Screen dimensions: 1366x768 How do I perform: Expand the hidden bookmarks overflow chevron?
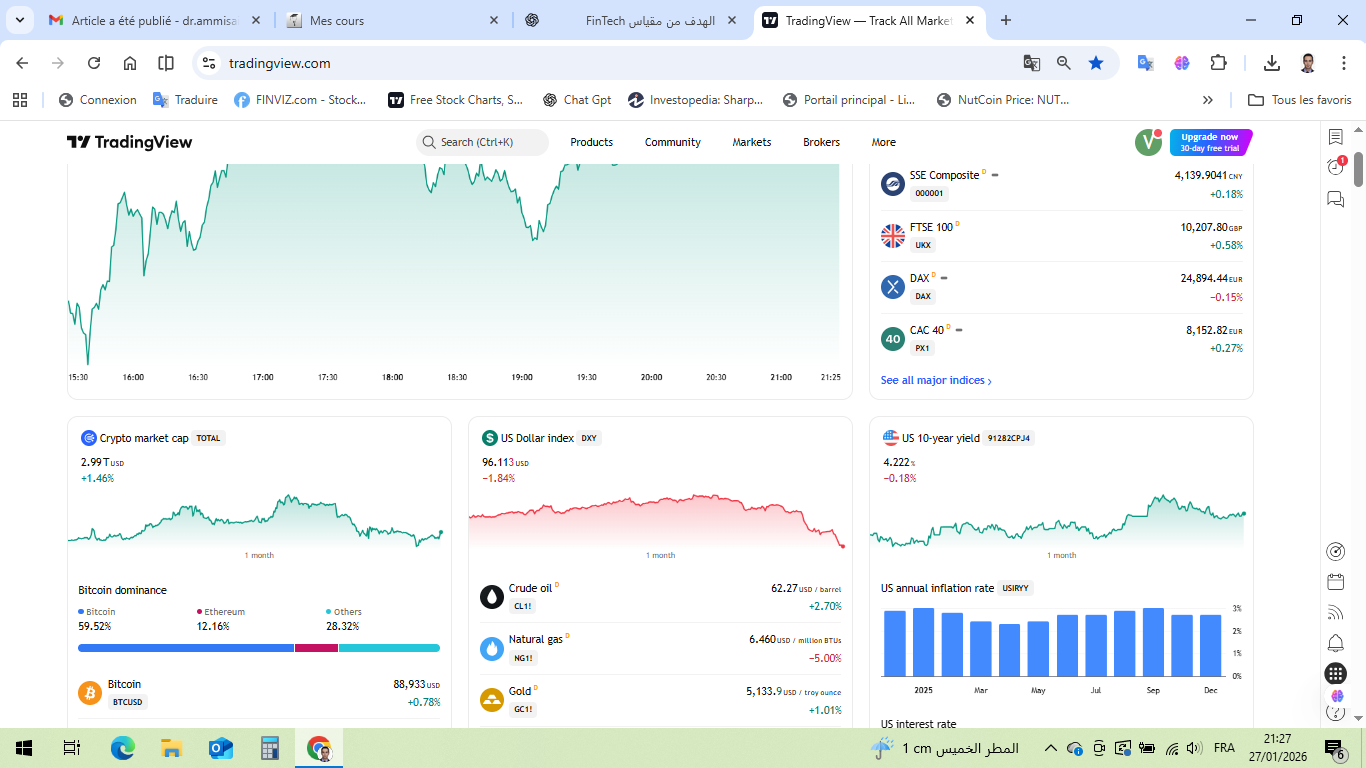point(1208,100)
